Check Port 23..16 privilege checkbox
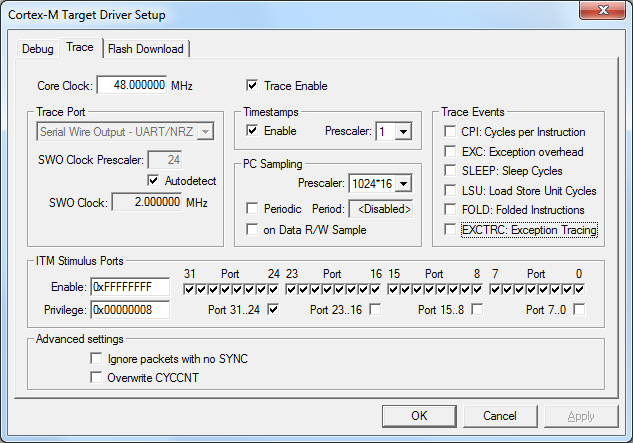This screenshot has width=633, height=443. (x=375, y=310)
